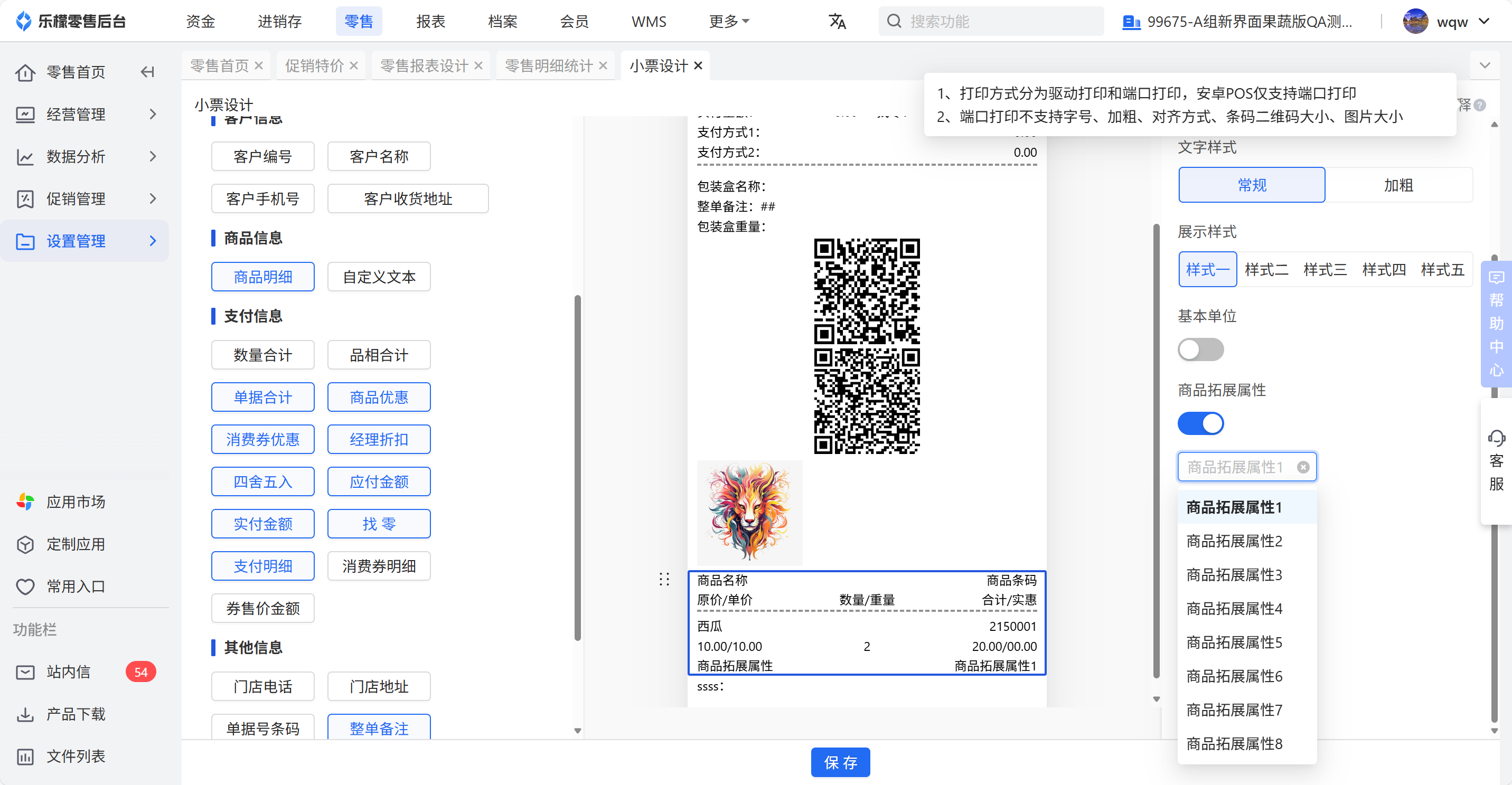This screenshot has width=1512, height=785.
Task: Open the 应用市场 app market icon
Action: (25, 502)
